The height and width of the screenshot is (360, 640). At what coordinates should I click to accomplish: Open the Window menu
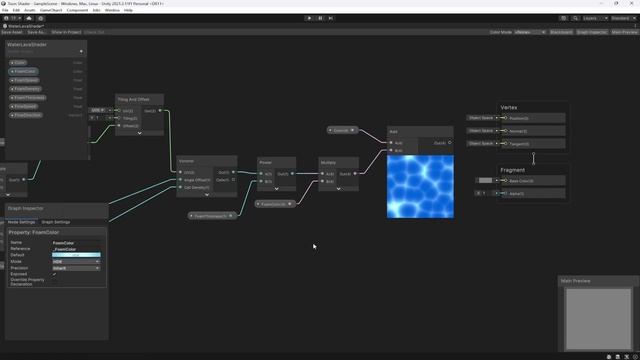tap(112, 10)
